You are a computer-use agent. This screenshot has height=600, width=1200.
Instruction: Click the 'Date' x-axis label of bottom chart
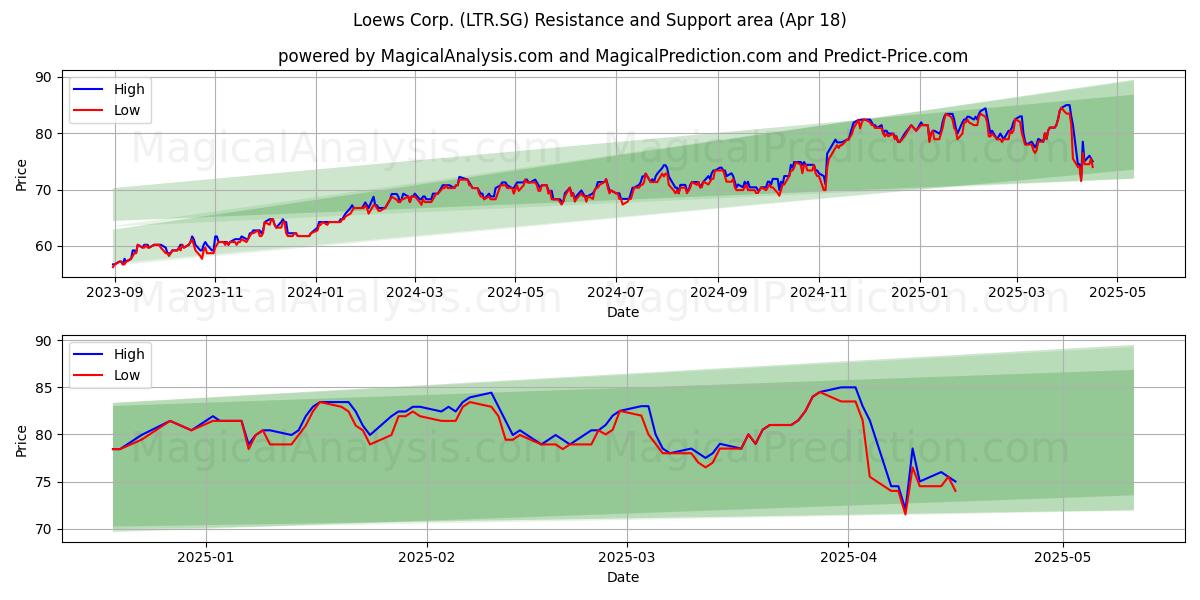coord(623,577)
